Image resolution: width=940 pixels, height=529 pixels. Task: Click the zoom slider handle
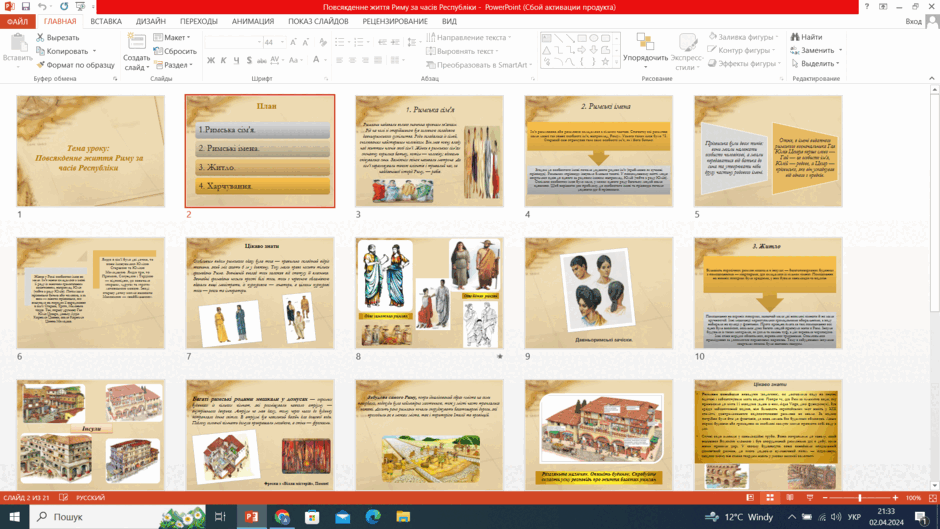click(x=860, y=498)
